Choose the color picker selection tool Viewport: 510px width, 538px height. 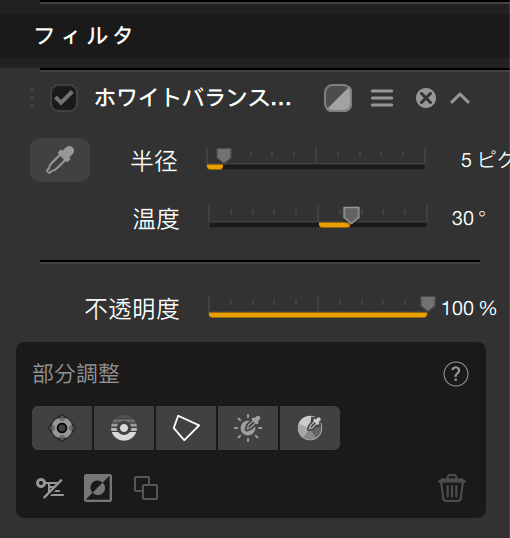tap(310, 428)
